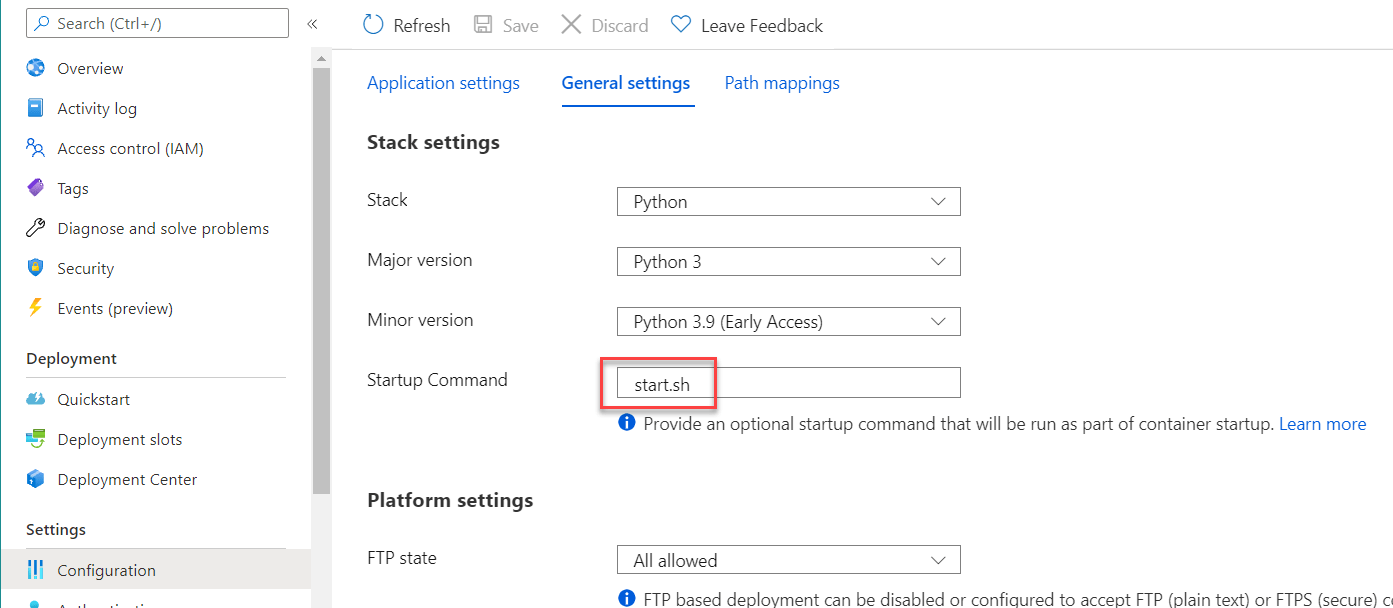Click inside the Startup Command field

point(788,382)
